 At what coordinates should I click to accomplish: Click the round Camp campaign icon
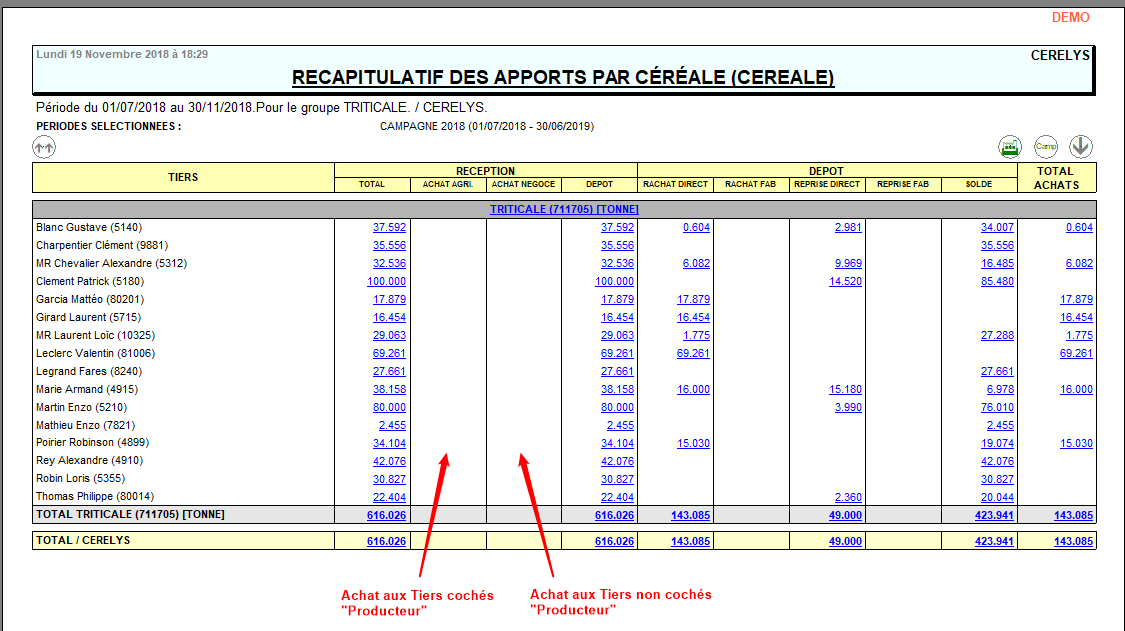tap(1045, 147)
